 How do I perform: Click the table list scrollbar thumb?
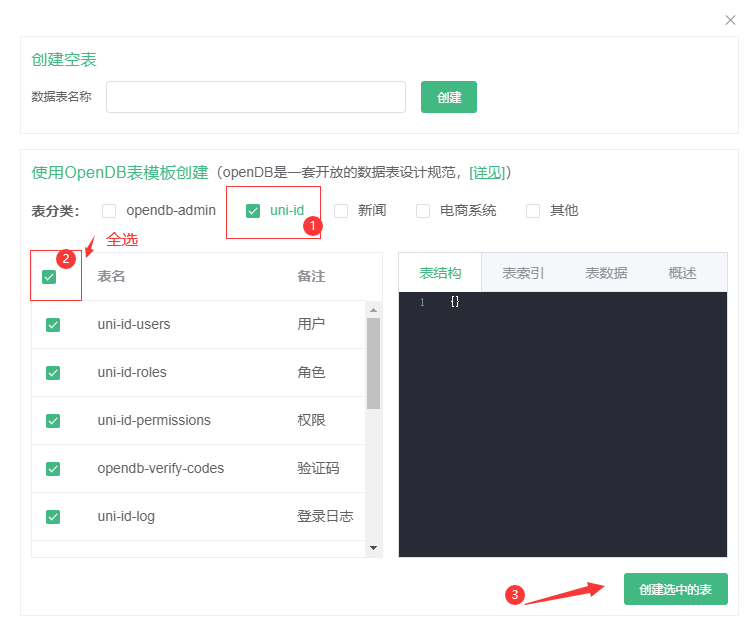click(x=373, y=364)
